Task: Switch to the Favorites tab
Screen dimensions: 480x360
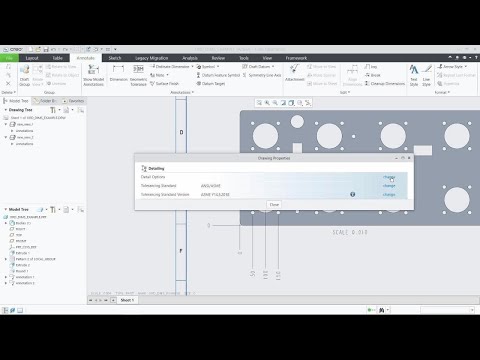Action: point(73,101)
